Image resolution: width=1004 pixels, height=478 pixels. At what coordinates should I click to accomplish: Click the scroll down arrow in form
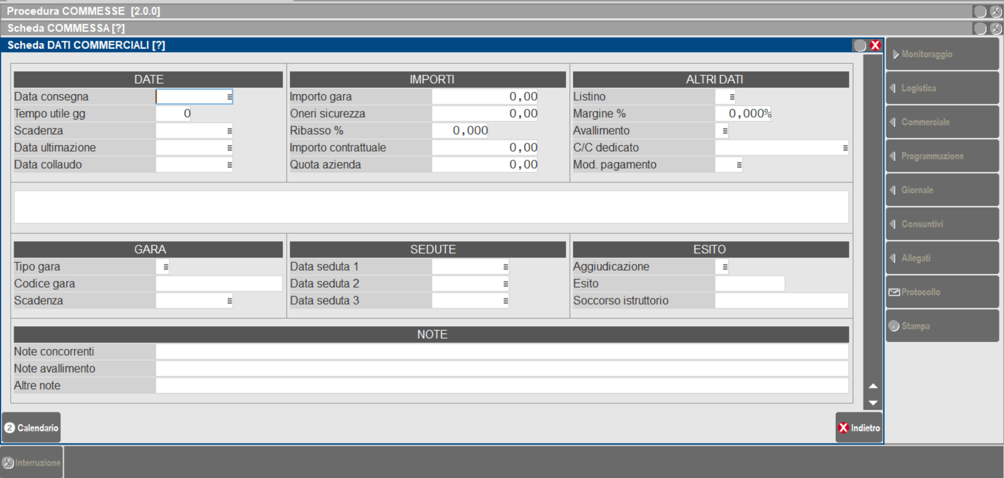pyautogui.click(x=873, y=403)
